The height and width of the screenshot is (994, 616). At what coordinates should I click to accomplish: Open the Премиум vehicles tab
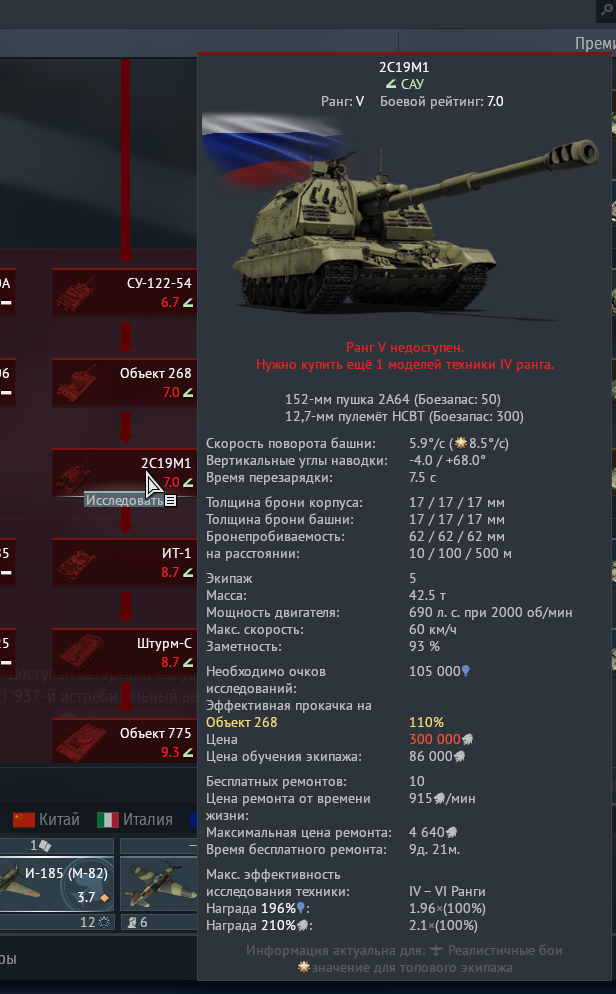click(x=594, y=43)
